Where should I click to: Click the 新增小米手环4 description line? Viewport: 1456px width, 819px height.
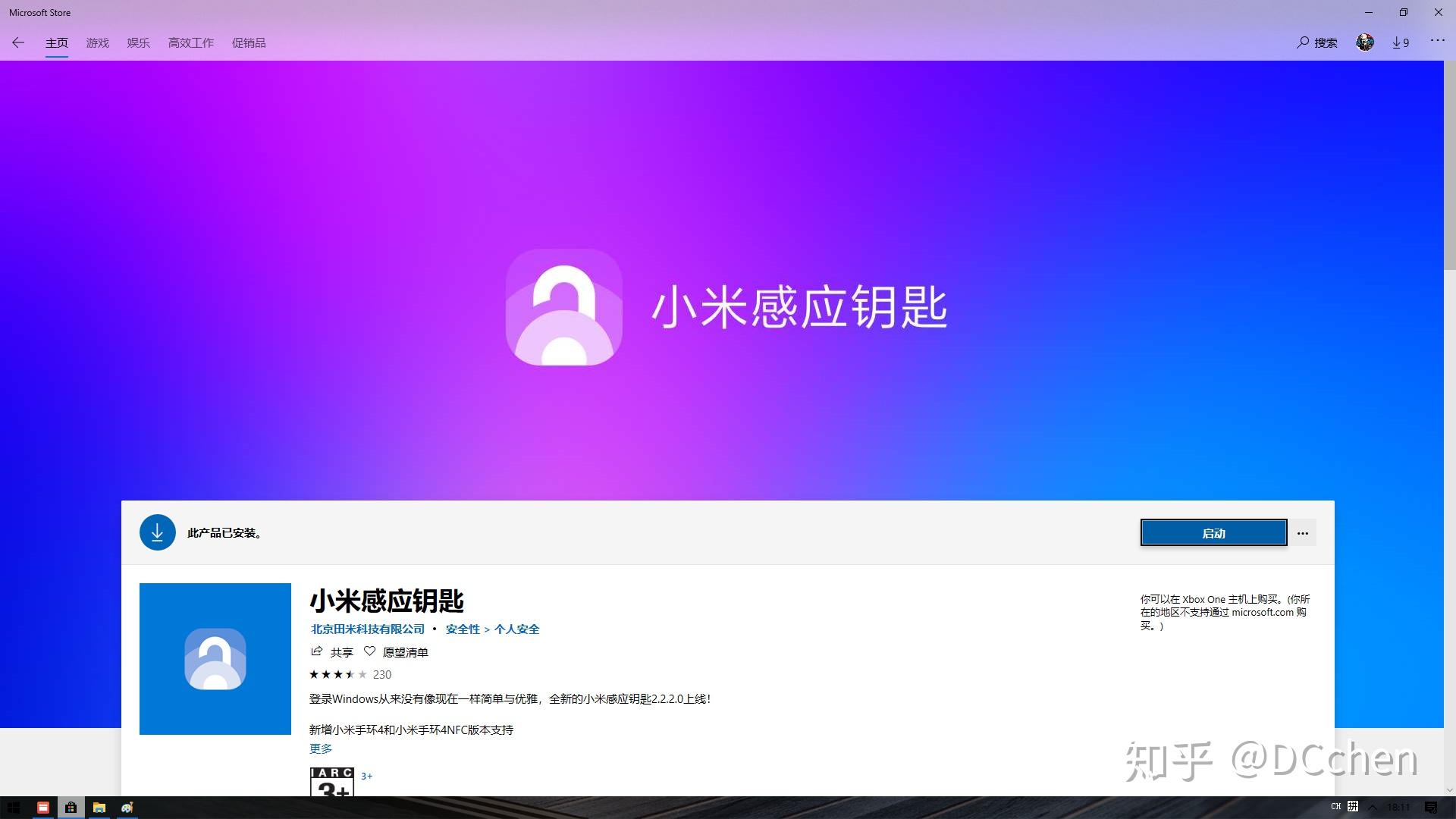coord(411,730)
